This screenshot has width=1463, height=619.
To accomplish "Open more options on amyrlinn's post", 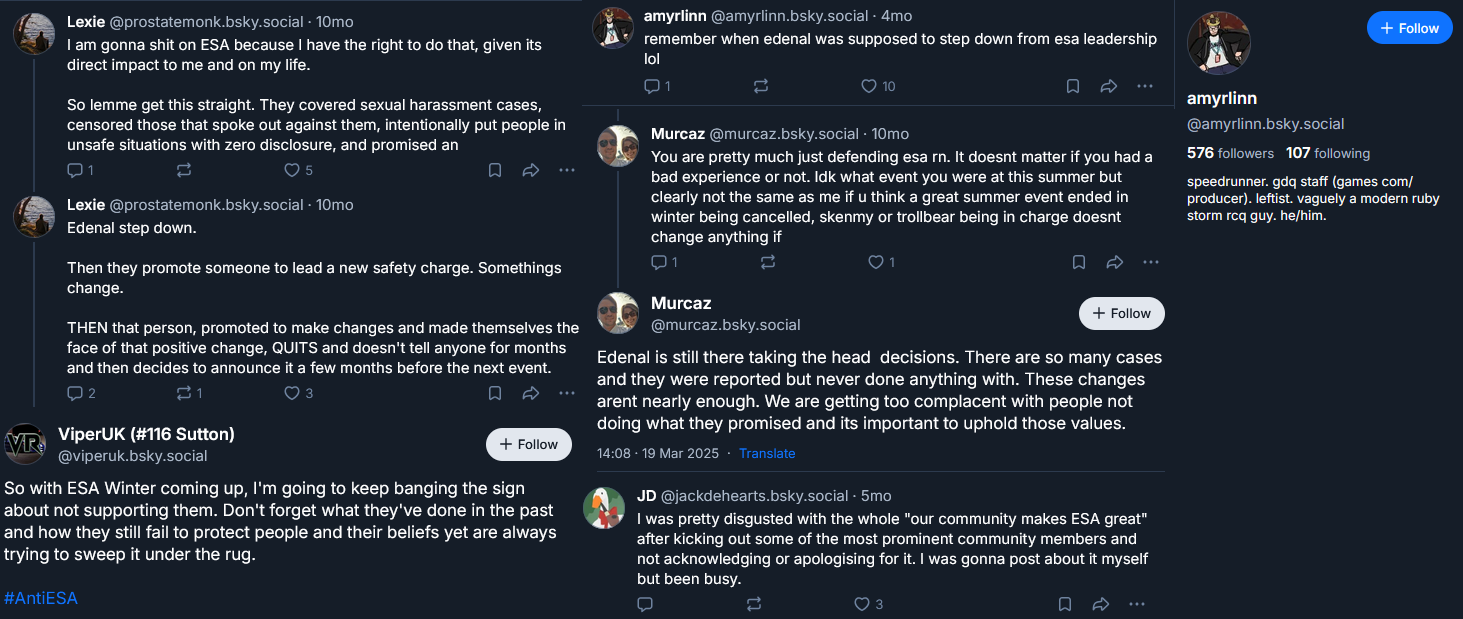I will 1145,87.
